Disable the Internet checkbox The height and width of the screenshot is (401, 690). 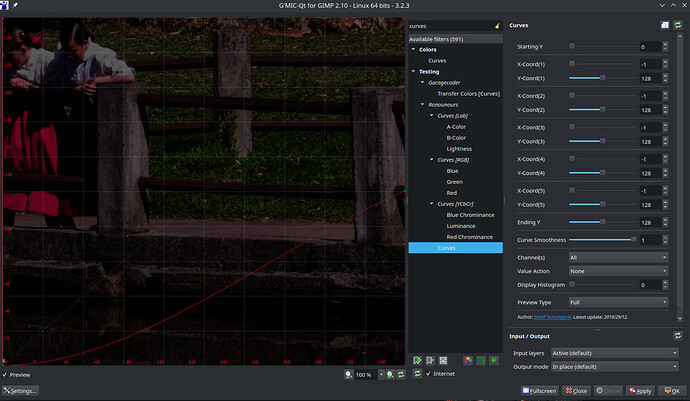pyautogui.click(x=430, y=374)
